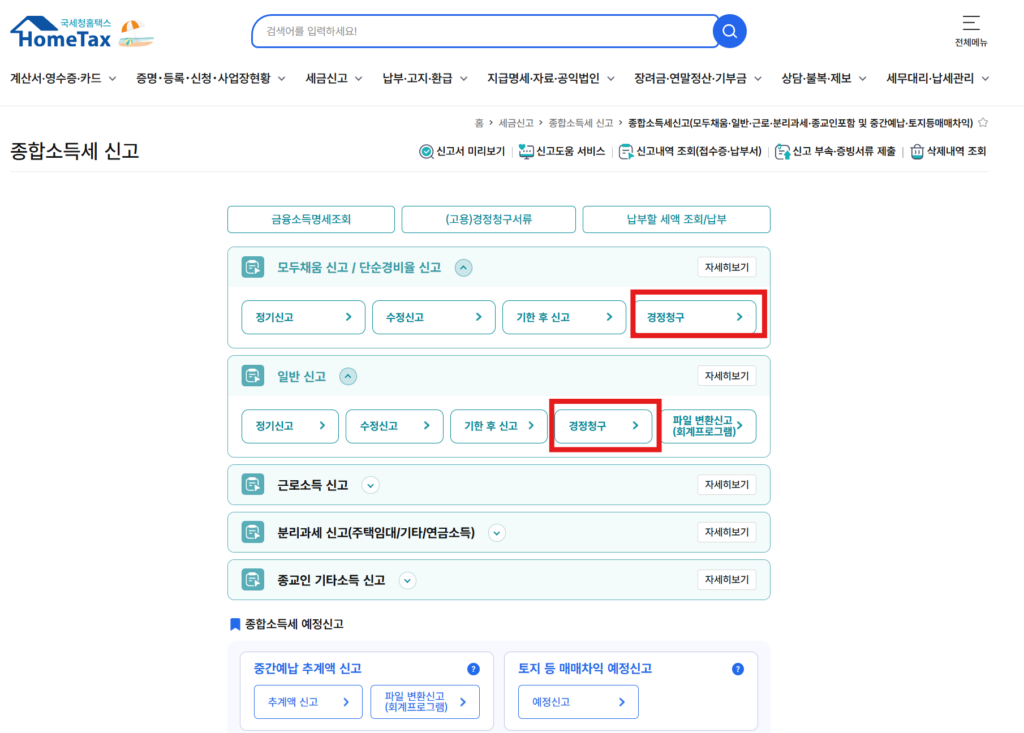Click the blue search magnifier button

pyautogui.click(x=729, y=31)
